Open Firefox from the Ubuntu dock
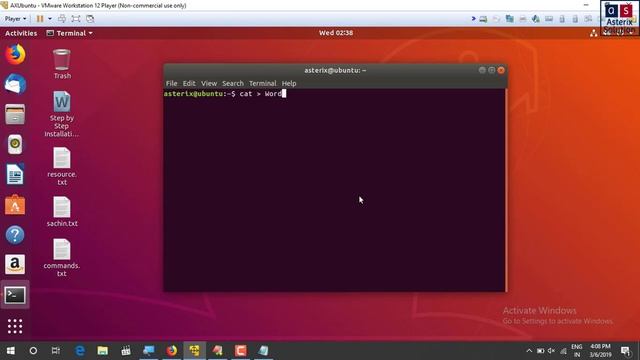Image resolution: width=640 pixels, height=360 pixels. click(15, 54)
